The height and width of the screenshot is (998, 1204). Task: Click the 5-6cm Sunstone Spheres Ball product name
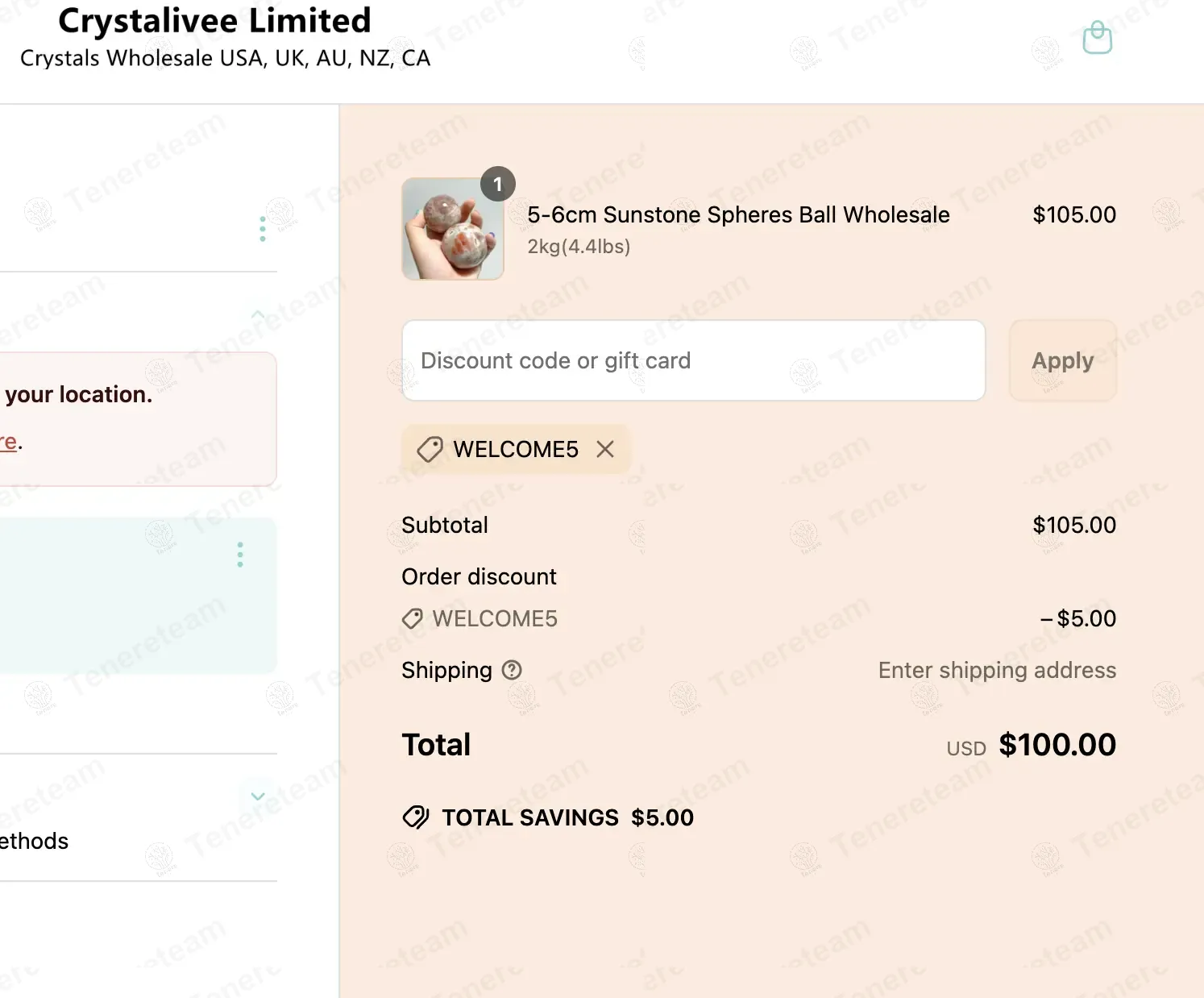click(x=738, y=214)
